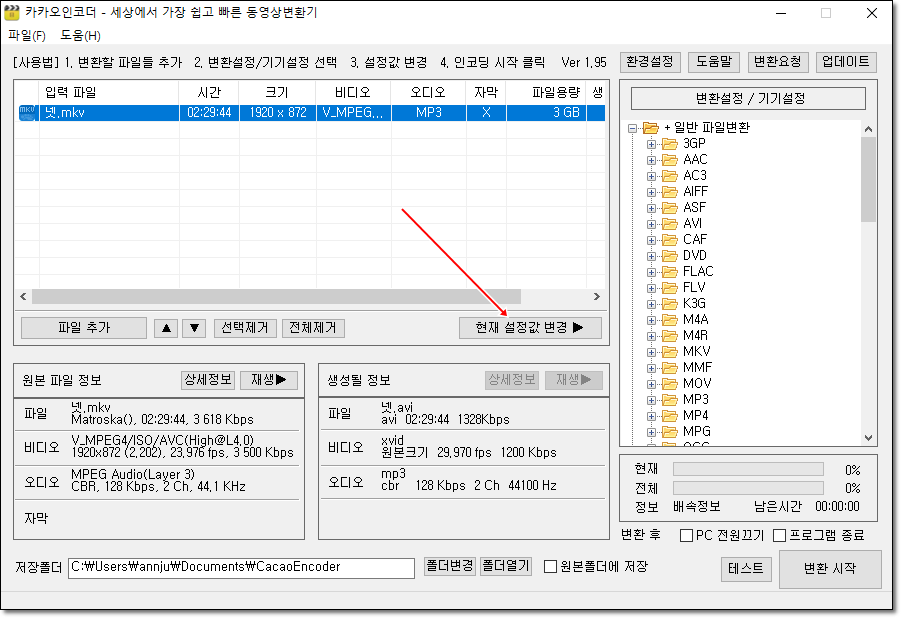Move selected file down with ▼ button
The height and width of the screenshot is (618, 901).
pyautogui.click(x=194, y=328)
